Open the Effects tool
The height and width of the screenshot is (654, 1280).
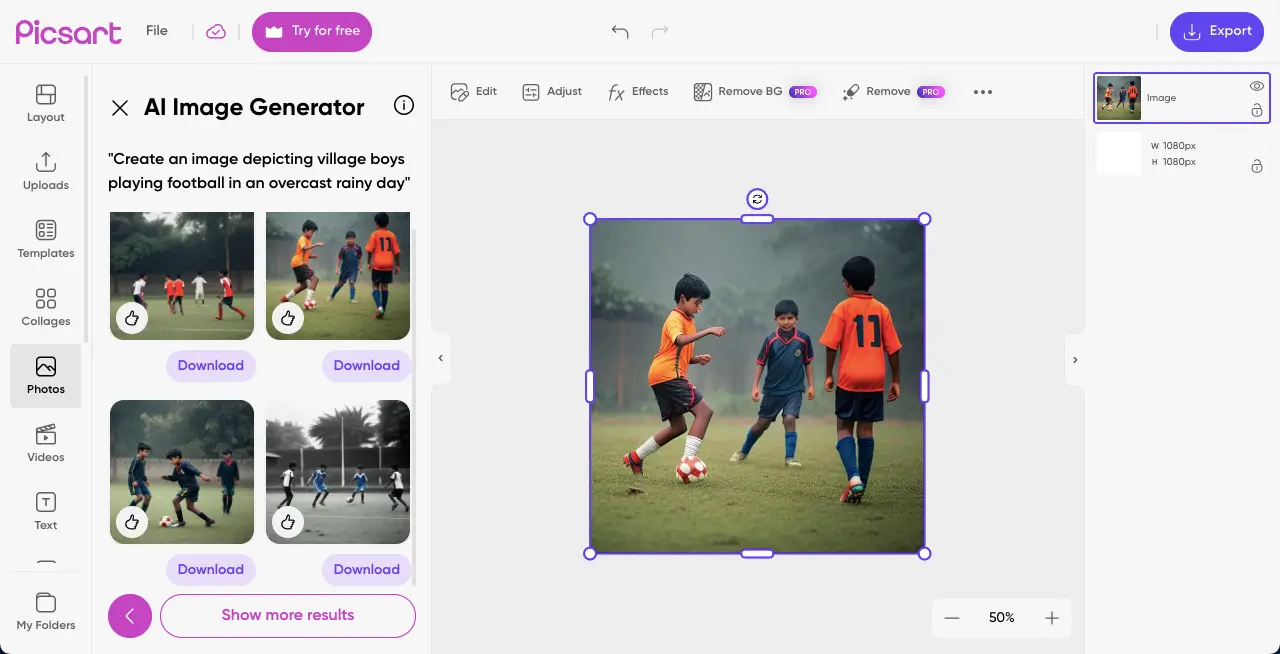[638, 92]
